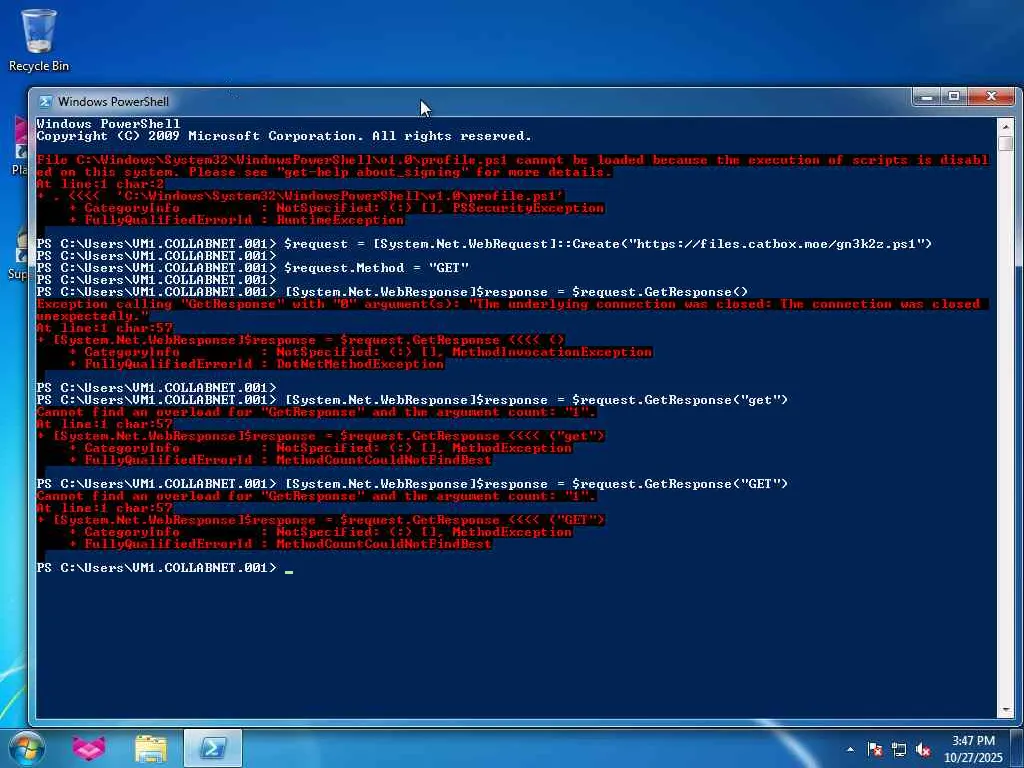Click the WebRequest Create catbox command line

point(484,244)
